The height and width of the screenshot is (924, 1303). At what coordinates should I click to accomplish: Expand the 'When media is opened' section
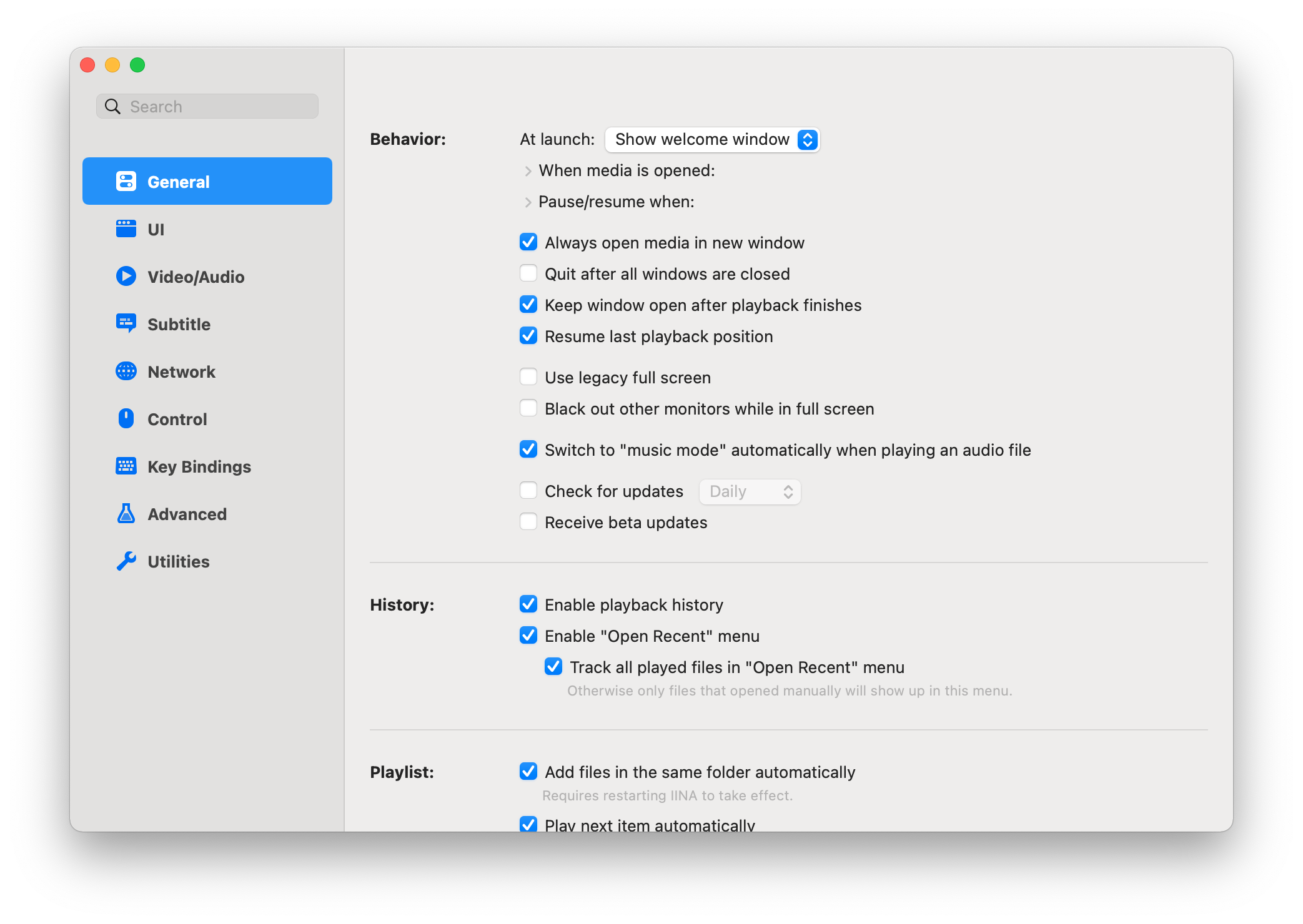click(528, 171)
